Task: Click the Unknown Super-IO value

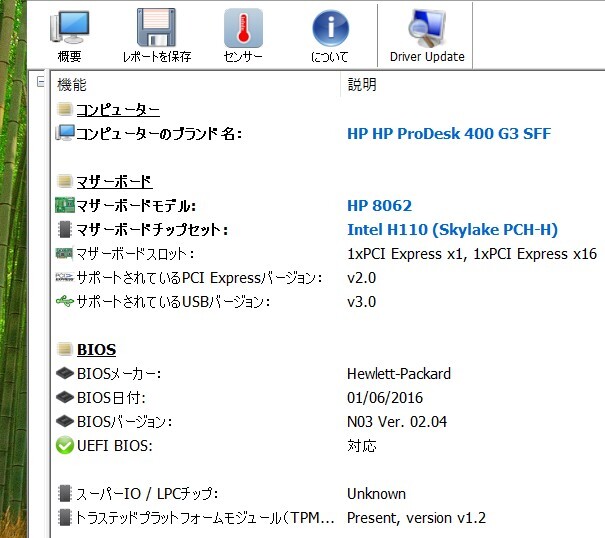Action: tap(376, 494)
